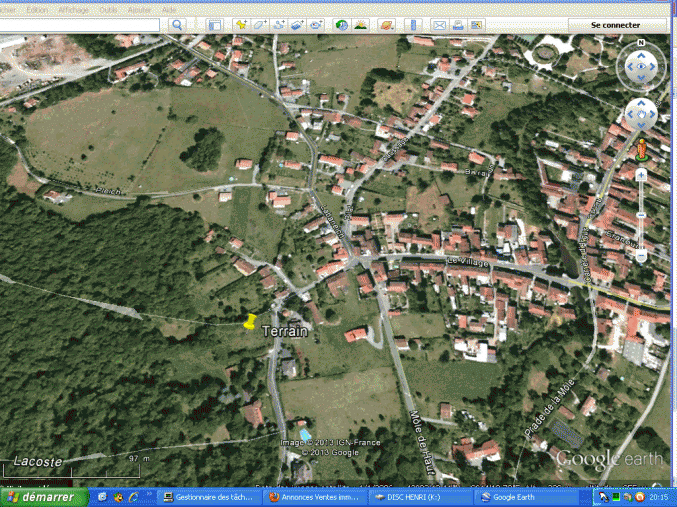
Task: Open the Affichage menu
Action: (73, 9)
